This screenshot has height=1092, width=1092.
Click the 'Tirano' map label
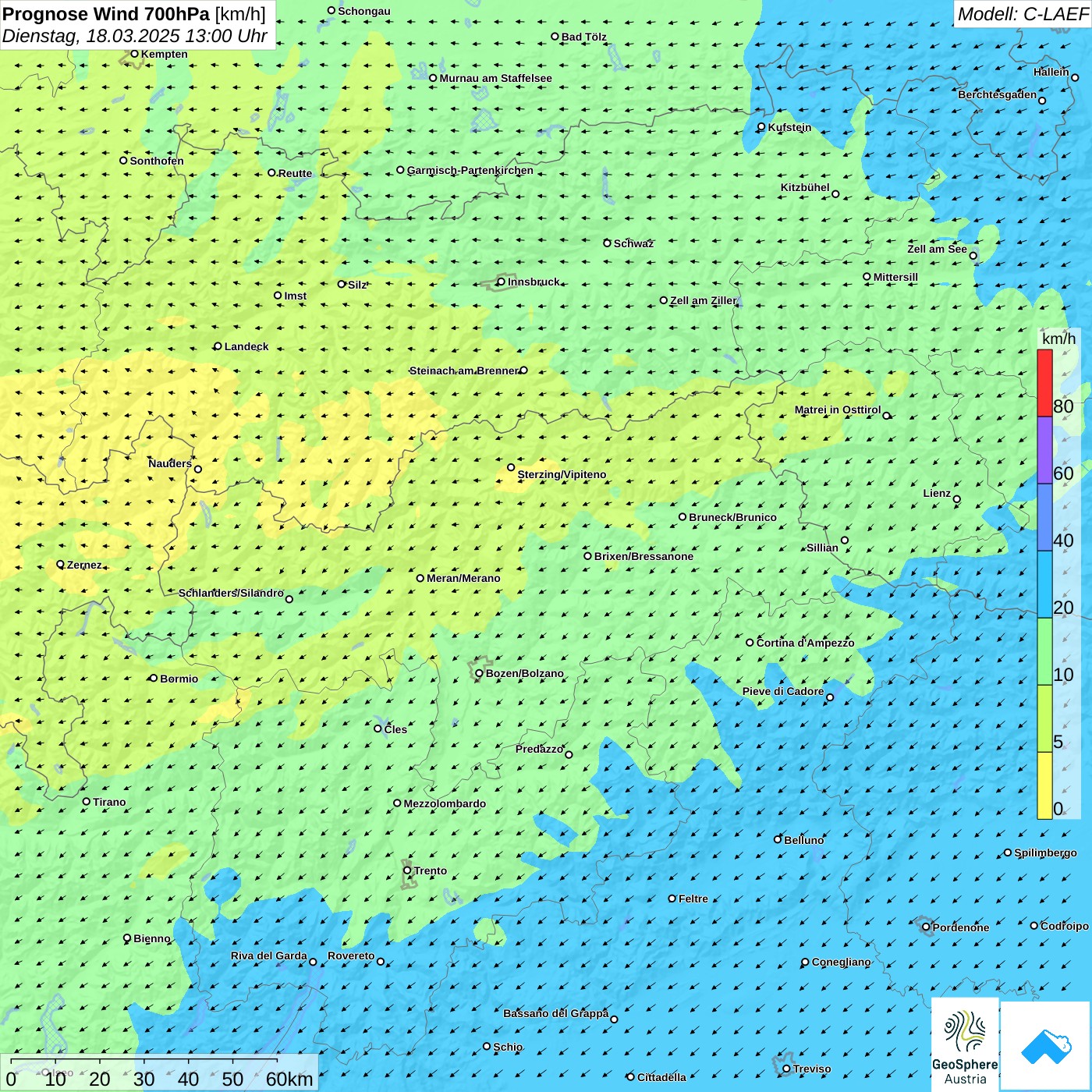pyautogui.click(x=109, y=802)
